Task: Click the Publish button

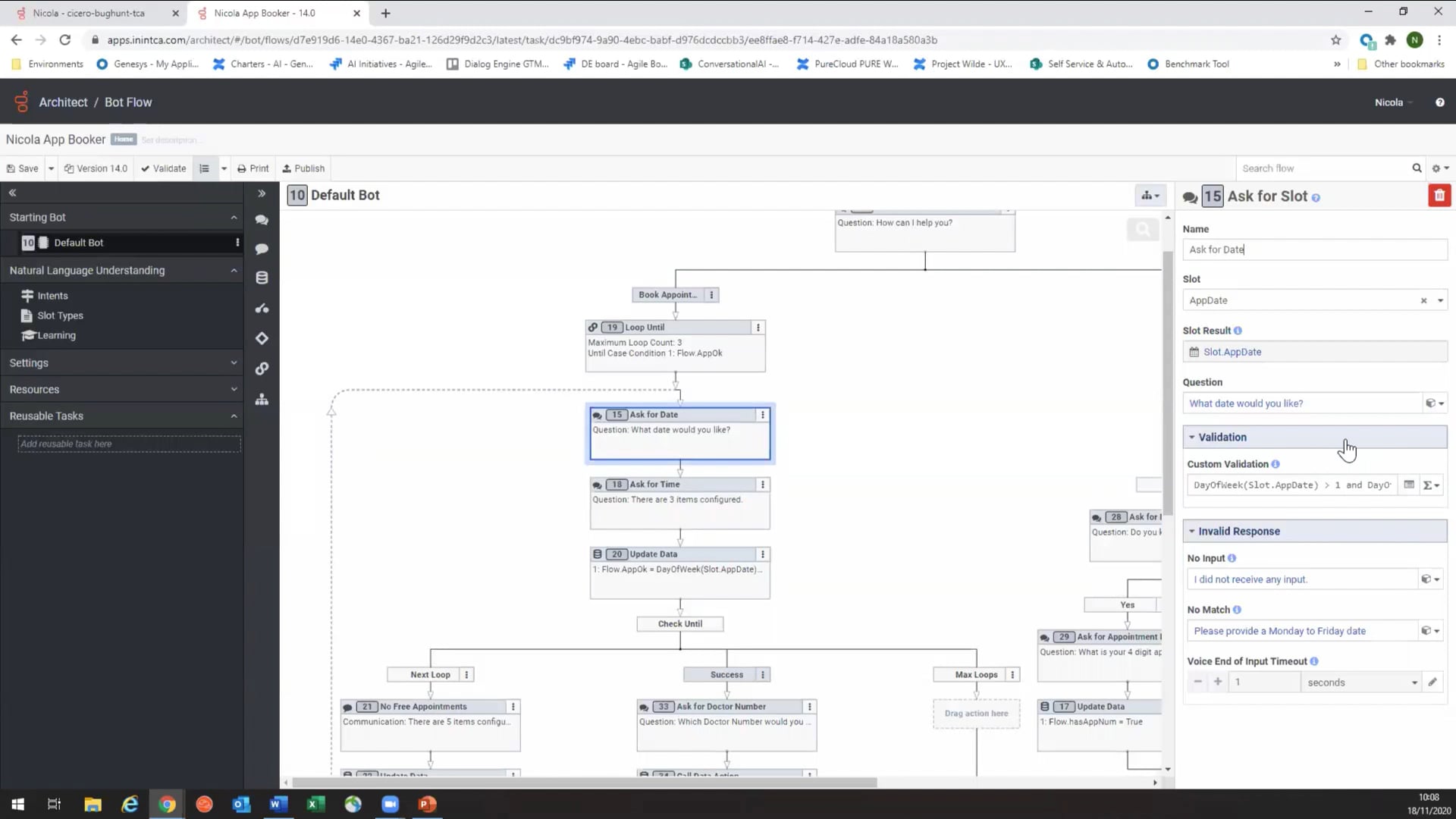Action: pyautogui.click(x=303, y=168)
